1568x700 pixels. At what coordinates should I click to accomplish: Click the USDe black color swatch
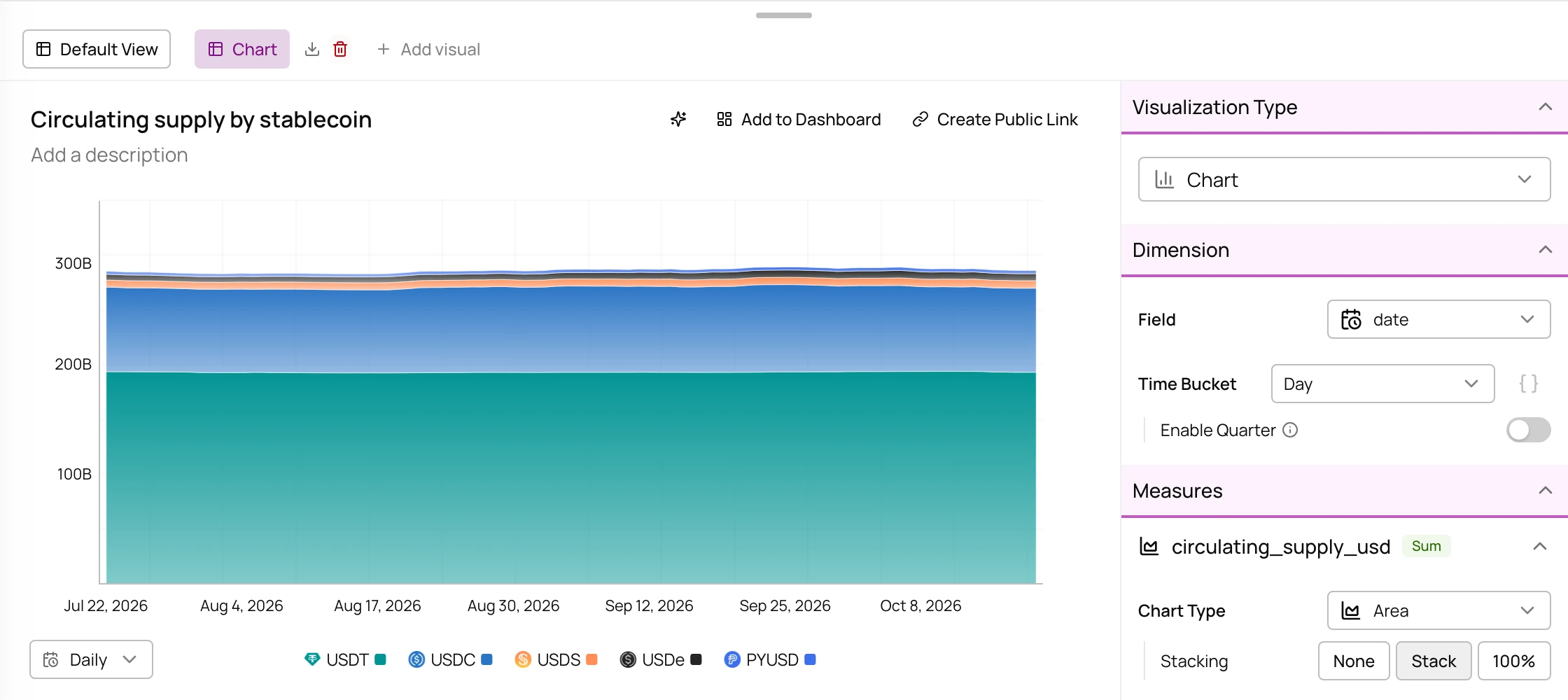pyautogui.click(x=696, y=659)
